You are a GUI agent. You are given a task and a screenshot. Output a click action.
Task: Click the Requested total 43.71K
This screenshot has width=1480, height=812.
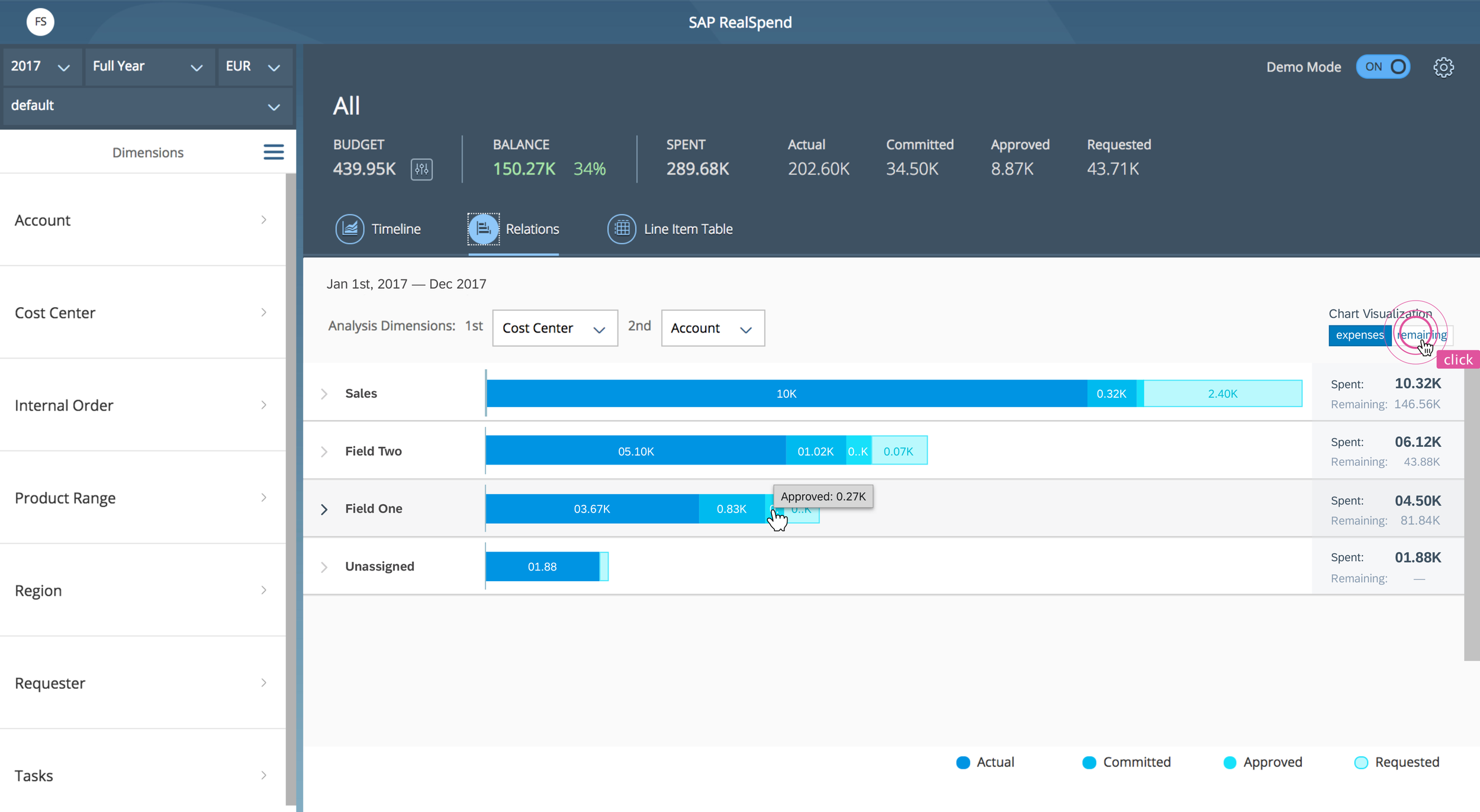(1112, 169)
